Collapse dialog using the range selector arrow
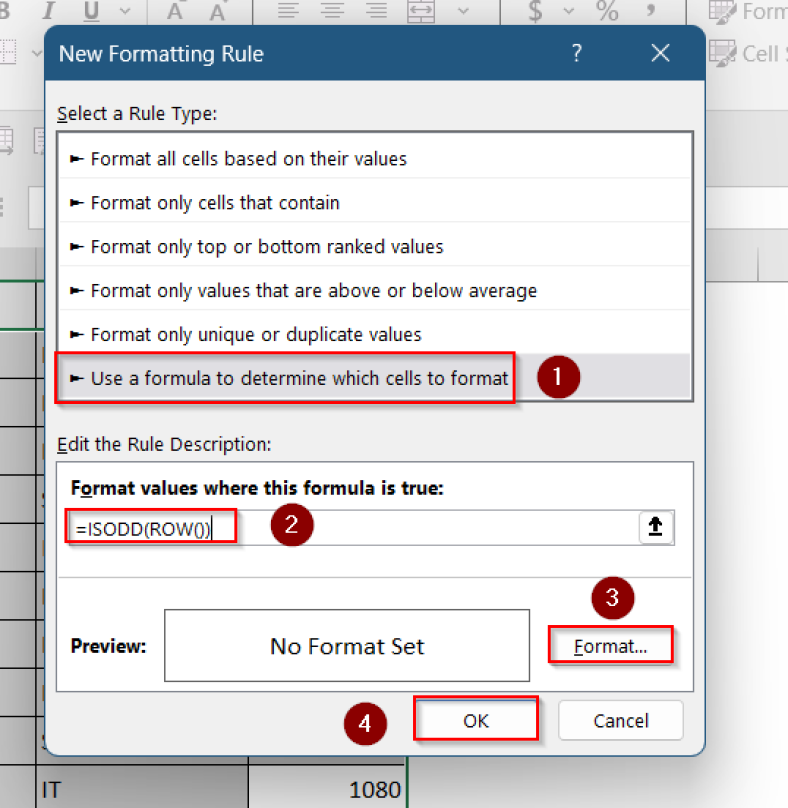 click(x=656, y=526)
